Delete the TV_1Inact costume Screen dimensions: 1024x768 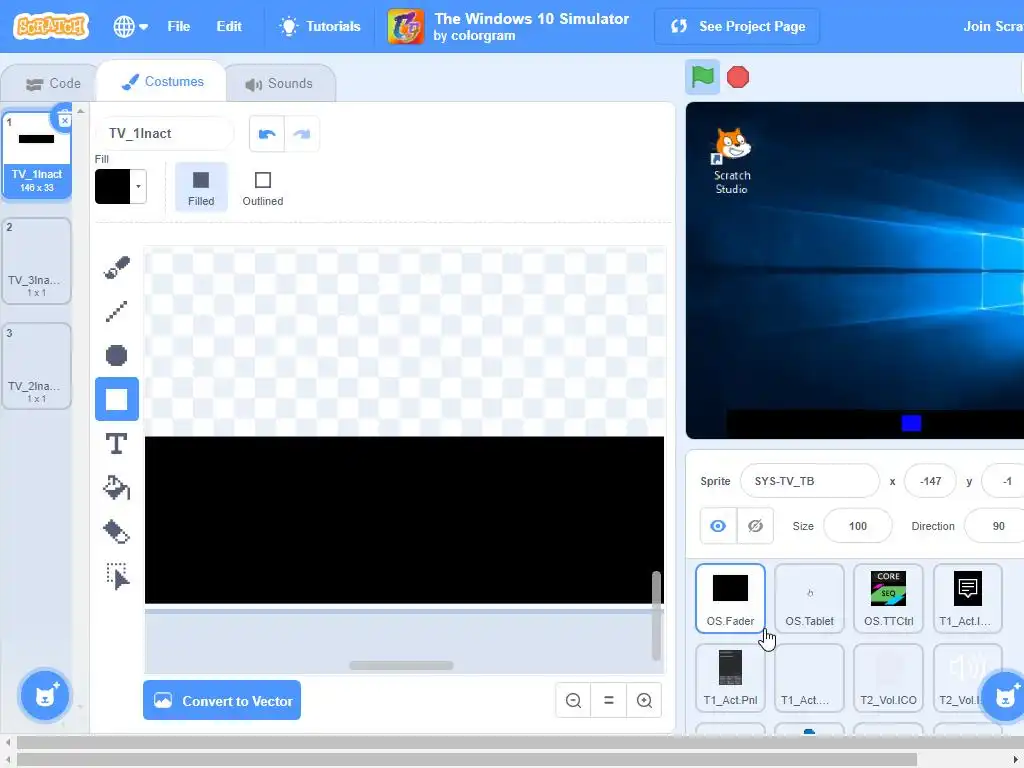pyautogui.click(x=64, y=120)
